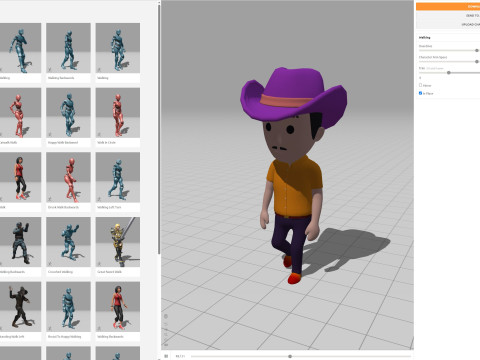This screenshot has width=480, height=360.
Task: Select the Drunk Walk Backwards thumbnail
Action: tap(68, 177)
